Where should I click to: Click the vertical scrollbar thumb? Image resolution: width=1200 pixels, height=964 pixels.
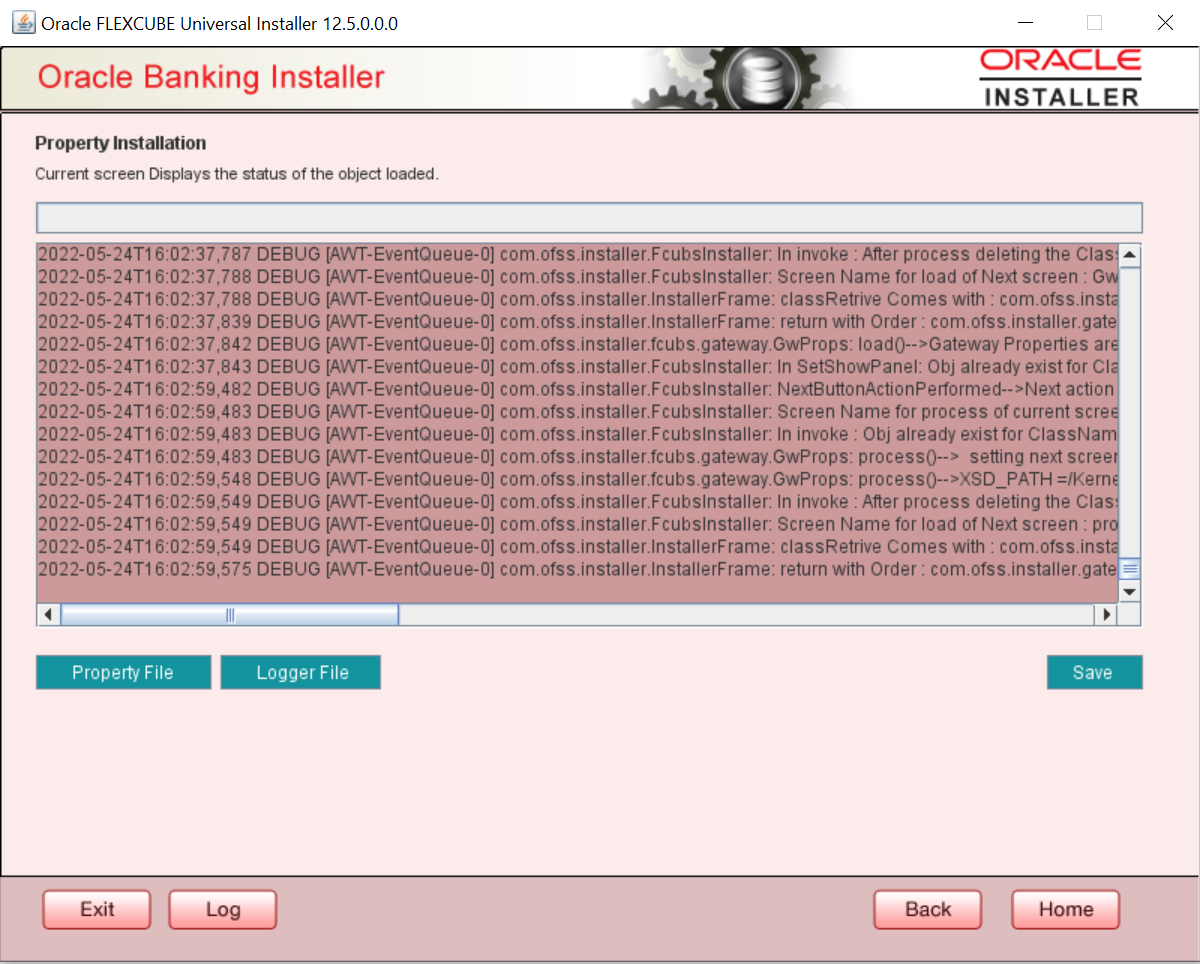(x=1130, y=569)
